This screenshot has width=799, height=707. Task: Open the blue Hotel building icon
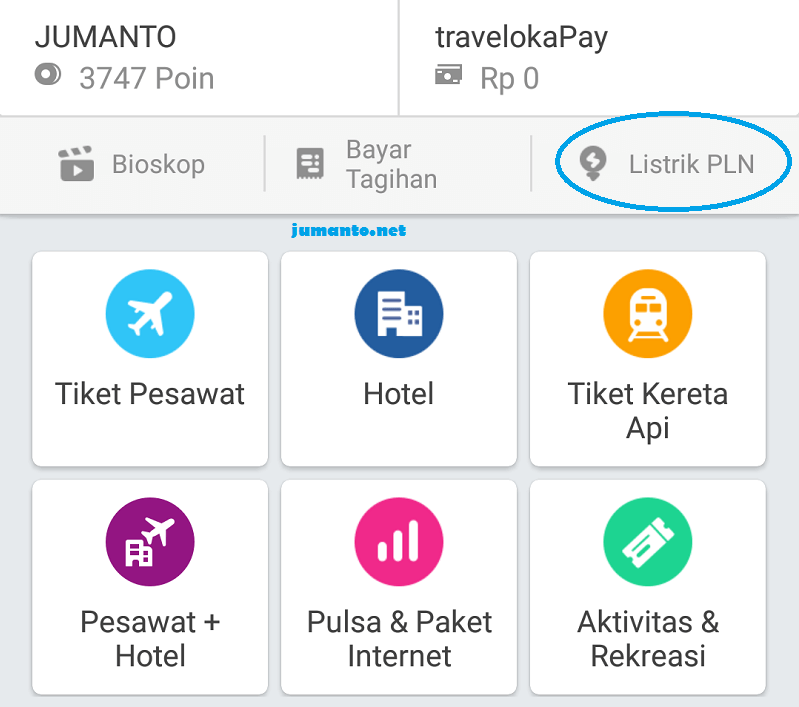pos(399,313)
